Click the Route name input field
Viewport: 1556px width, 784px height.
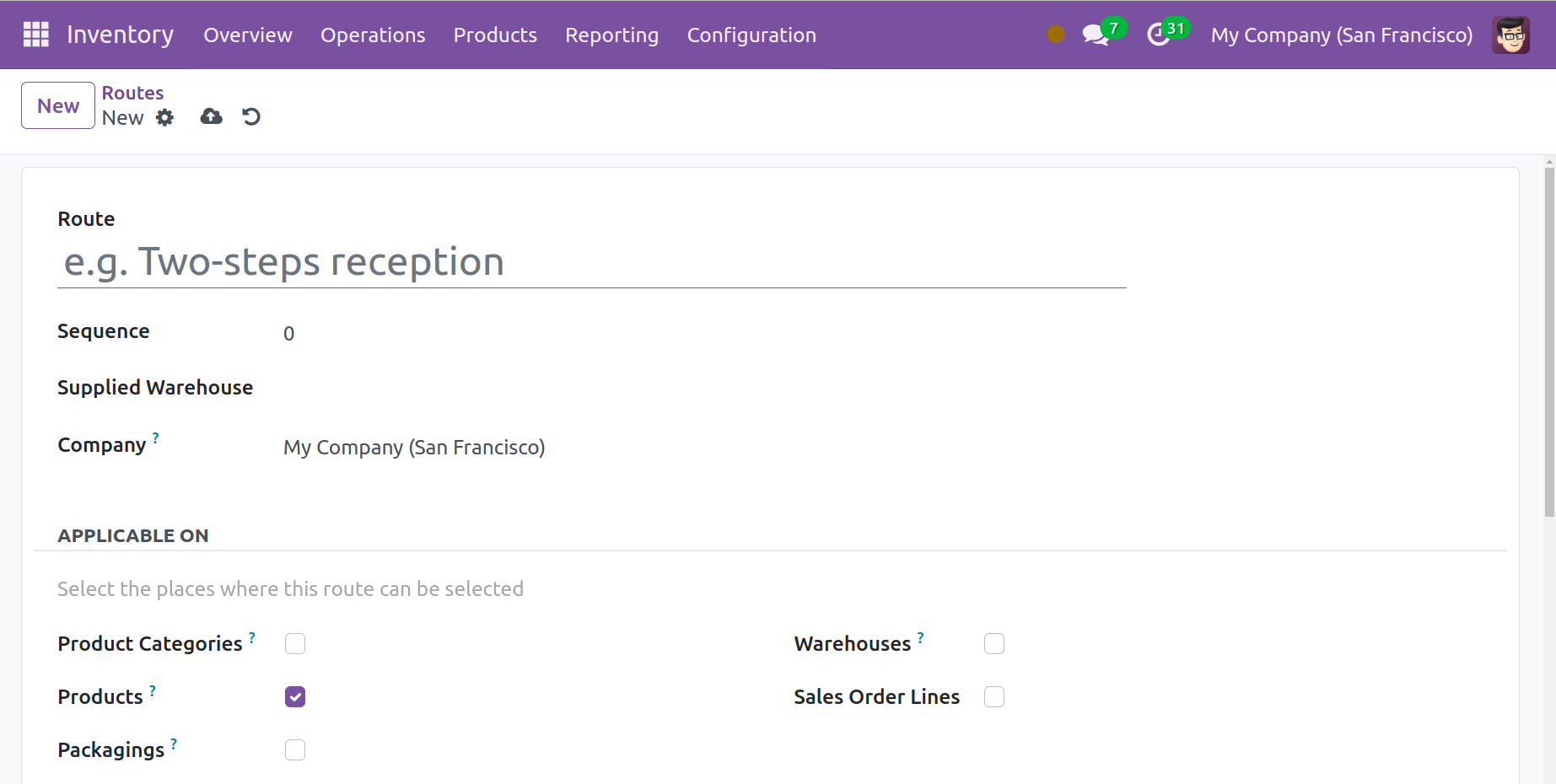(x=590, y=262)
